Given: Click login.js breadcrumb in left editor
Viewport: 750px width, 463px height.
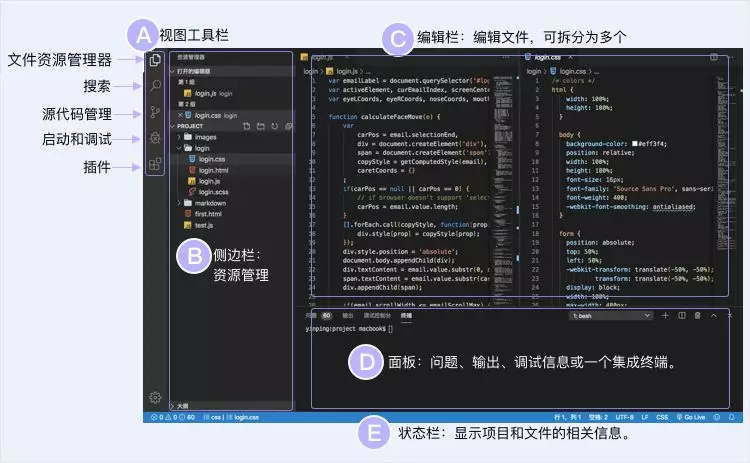Looking at the screenshot, I should tap(345, 71).
